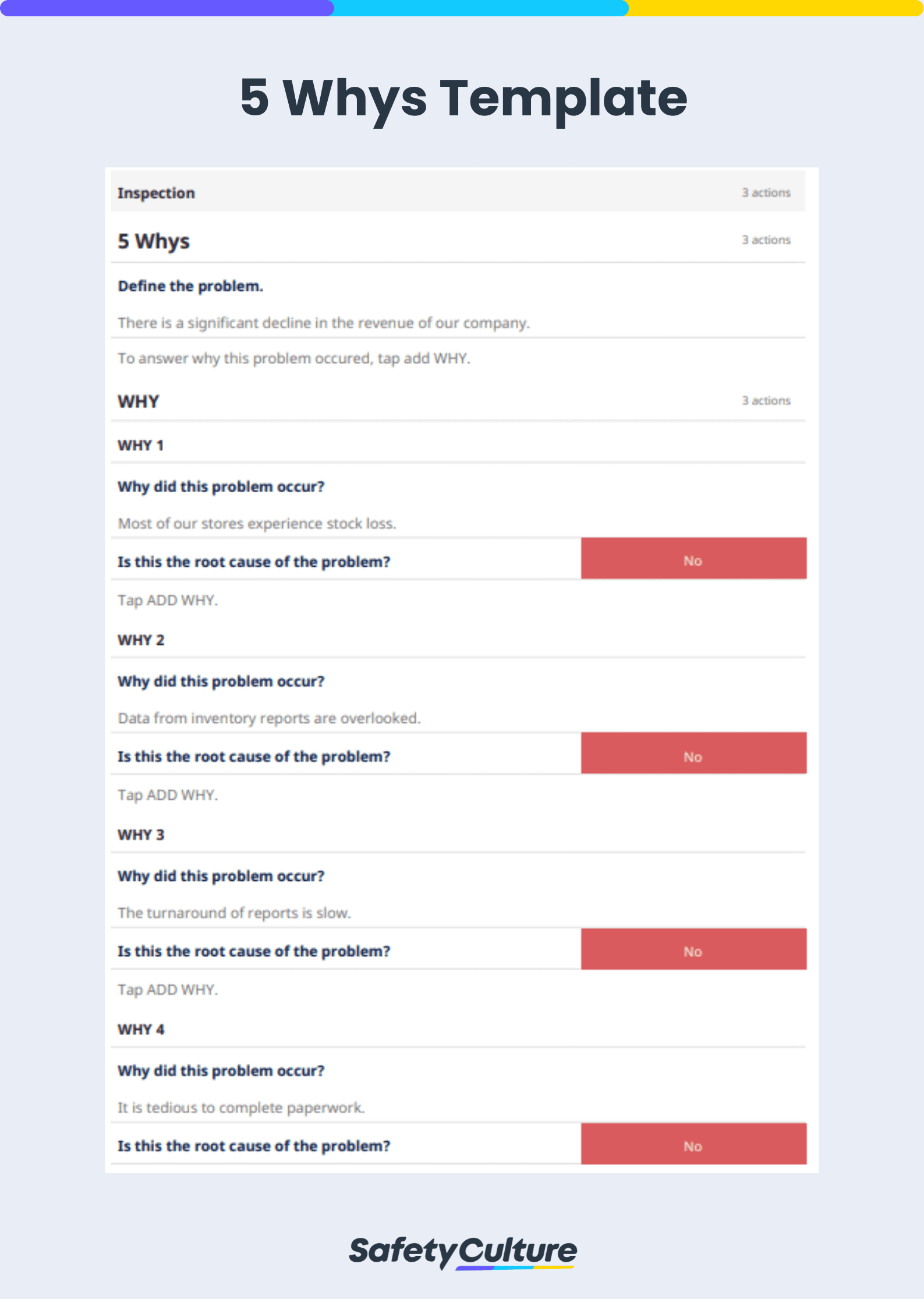924x1299 pixels.
Task: Open the 3 actions link beside 5 Whys
Action: pos(766,240)
